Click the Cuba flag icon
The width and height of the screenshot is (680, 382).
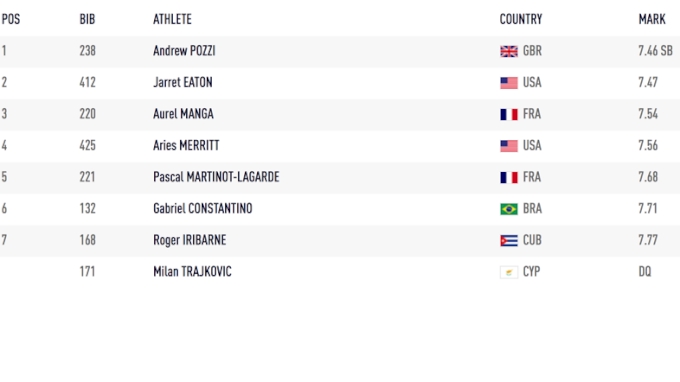(x=509, y=241)
